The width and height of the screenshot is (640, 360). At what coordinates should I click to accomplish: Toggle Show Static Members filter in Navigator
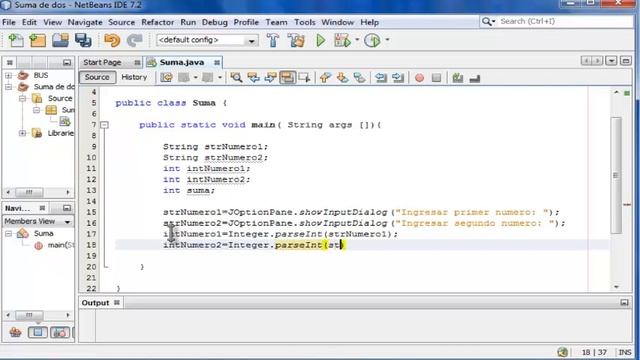coord(60,332)
